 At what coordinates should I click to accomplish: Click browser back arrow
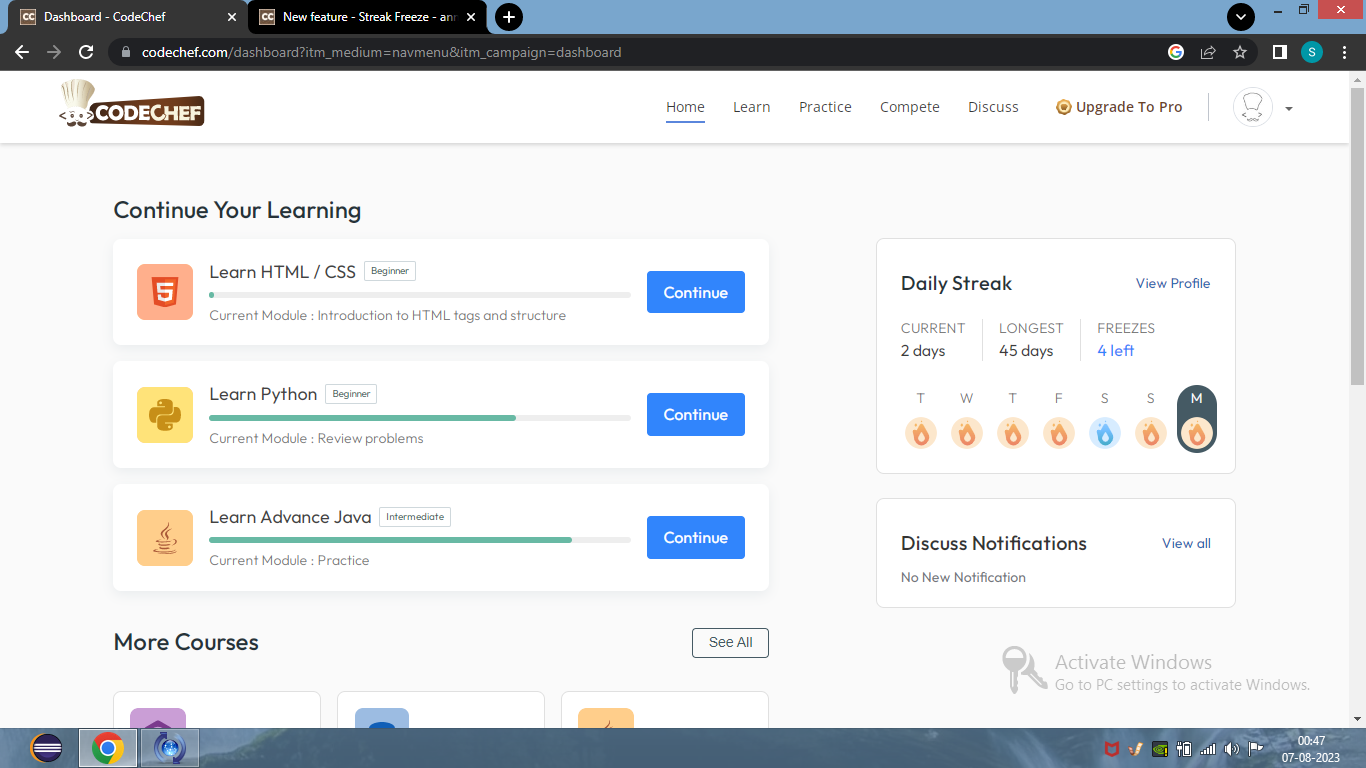(22, 52)
